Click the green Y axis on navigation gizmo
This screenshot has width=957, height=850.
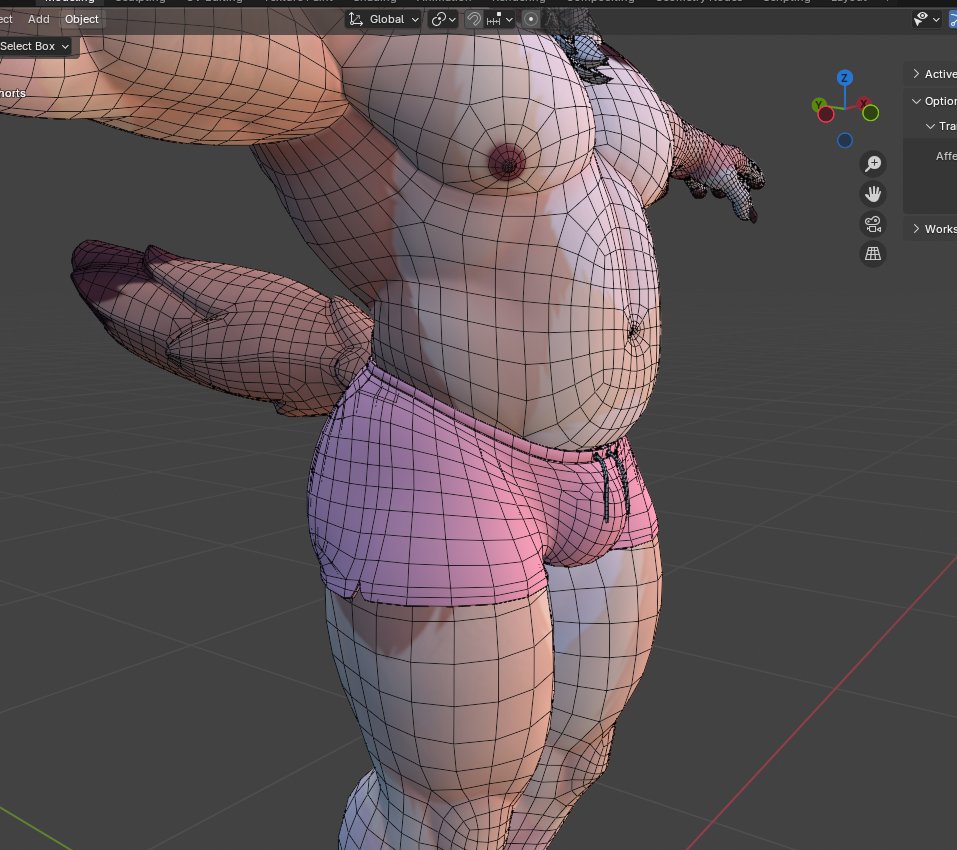click(819, 104)
